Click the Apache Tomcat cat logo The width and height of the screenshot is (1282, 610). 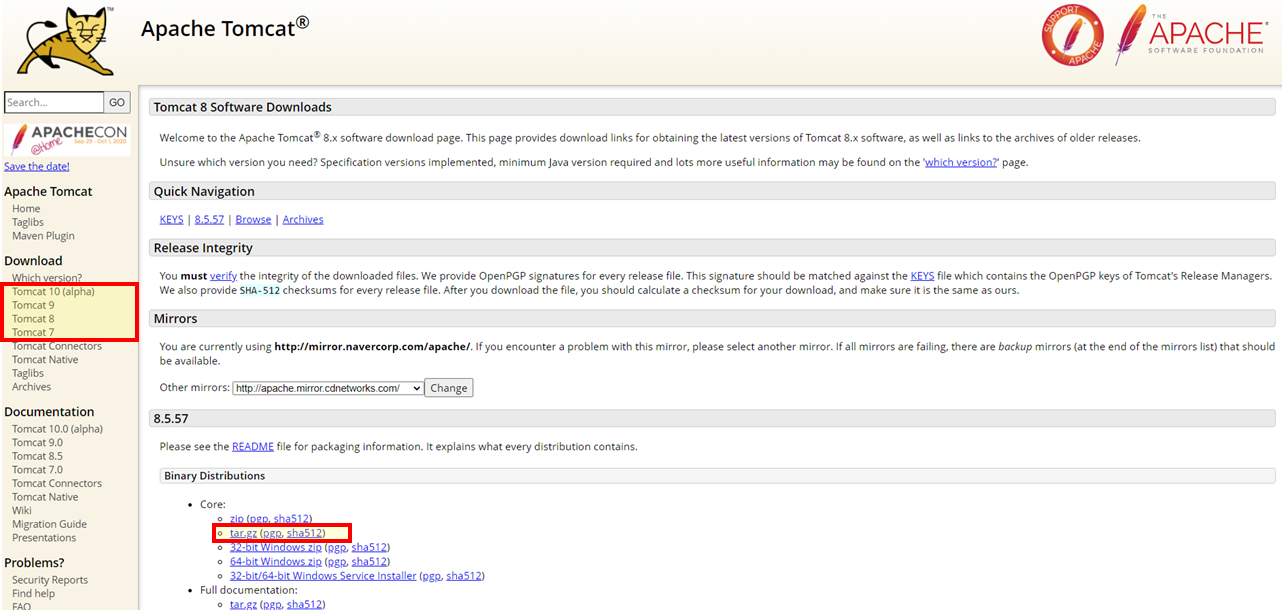click(x=68, y=41)
